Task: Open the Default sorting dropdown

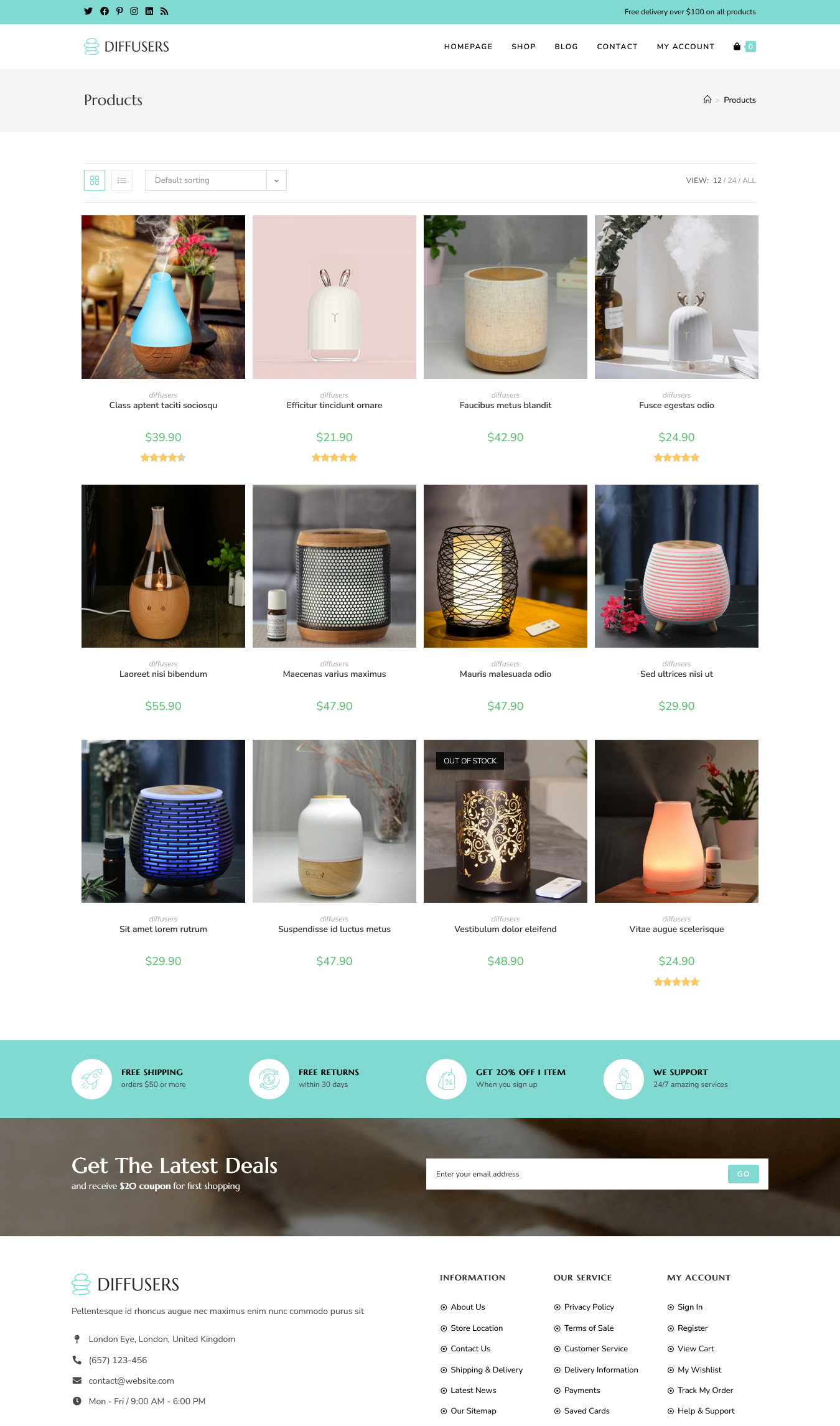Action: pos(206,180)
